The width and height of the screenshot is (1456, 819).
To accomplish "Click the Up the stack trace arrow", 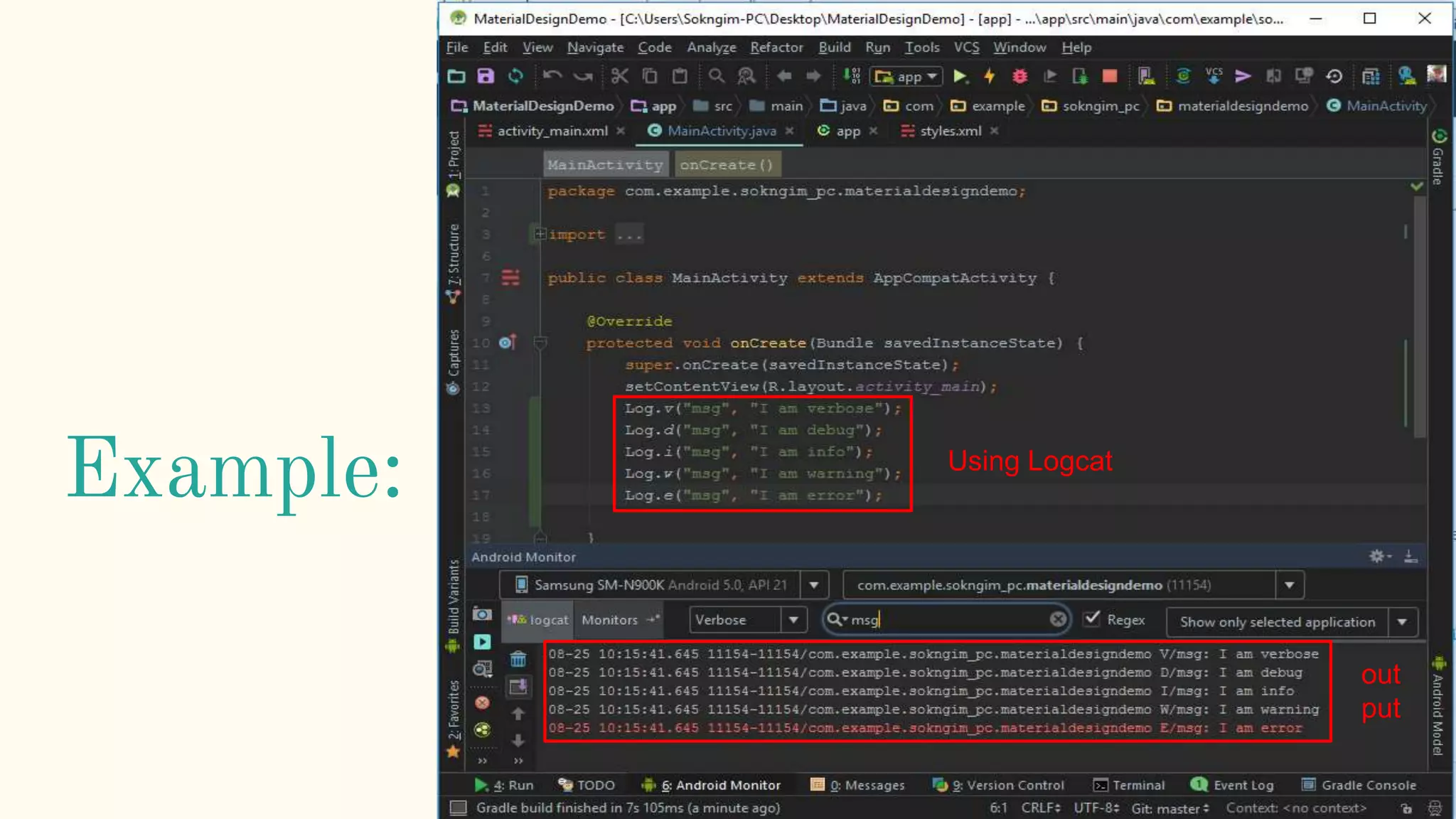I will 518,713.
